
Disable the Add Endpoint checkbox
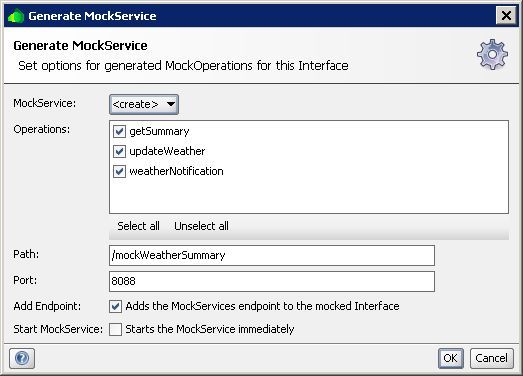pos(115,306)
